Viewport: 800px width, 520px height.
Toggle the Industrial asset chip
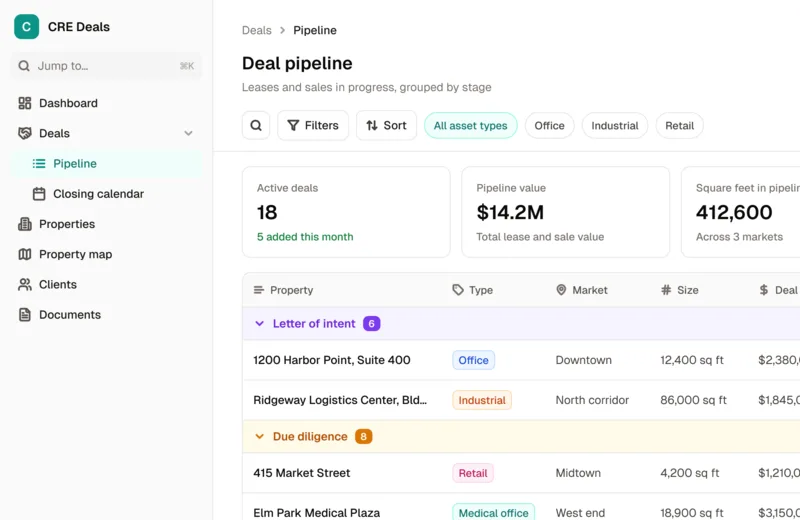tap(615, 126)
